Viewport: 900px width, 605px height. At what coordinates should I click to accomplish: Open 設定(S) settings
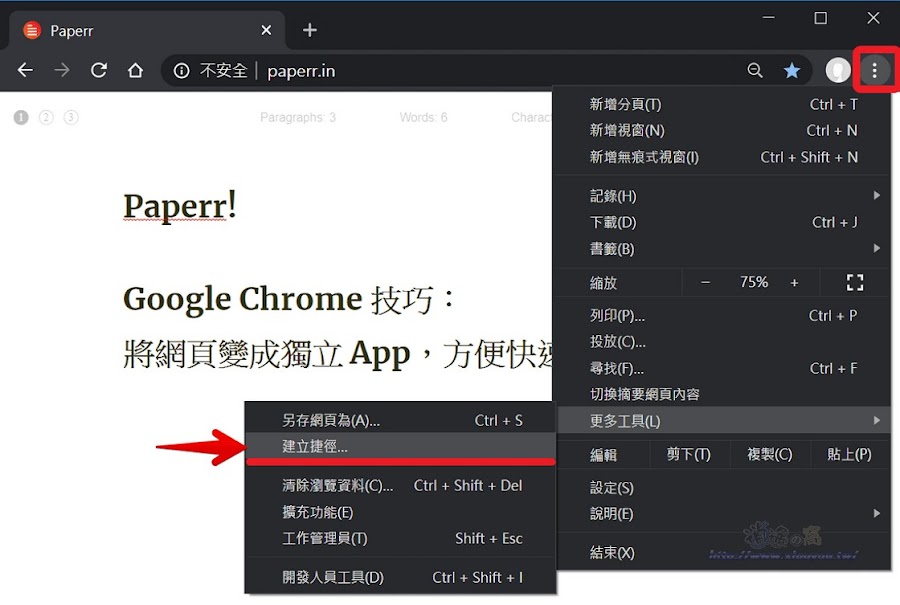pyautogui.click(x=723, y=488)
